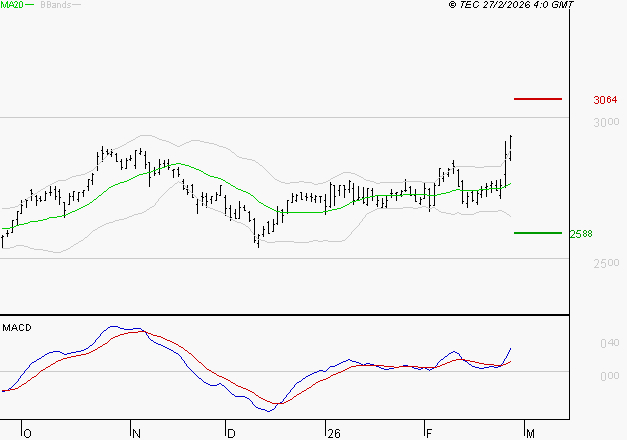
Task: Click the 3000 price axis label
Action: [x=606, y=122]
